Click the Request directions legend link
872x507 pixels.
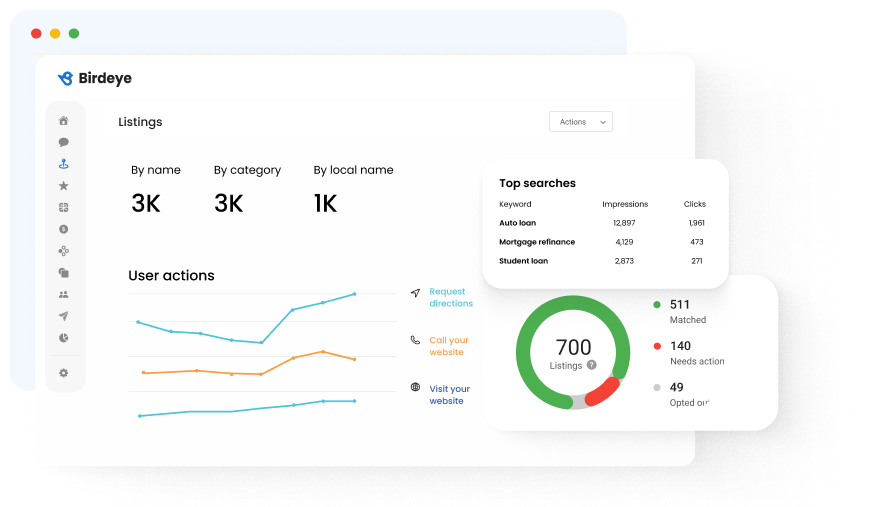(x=451, y=297)
